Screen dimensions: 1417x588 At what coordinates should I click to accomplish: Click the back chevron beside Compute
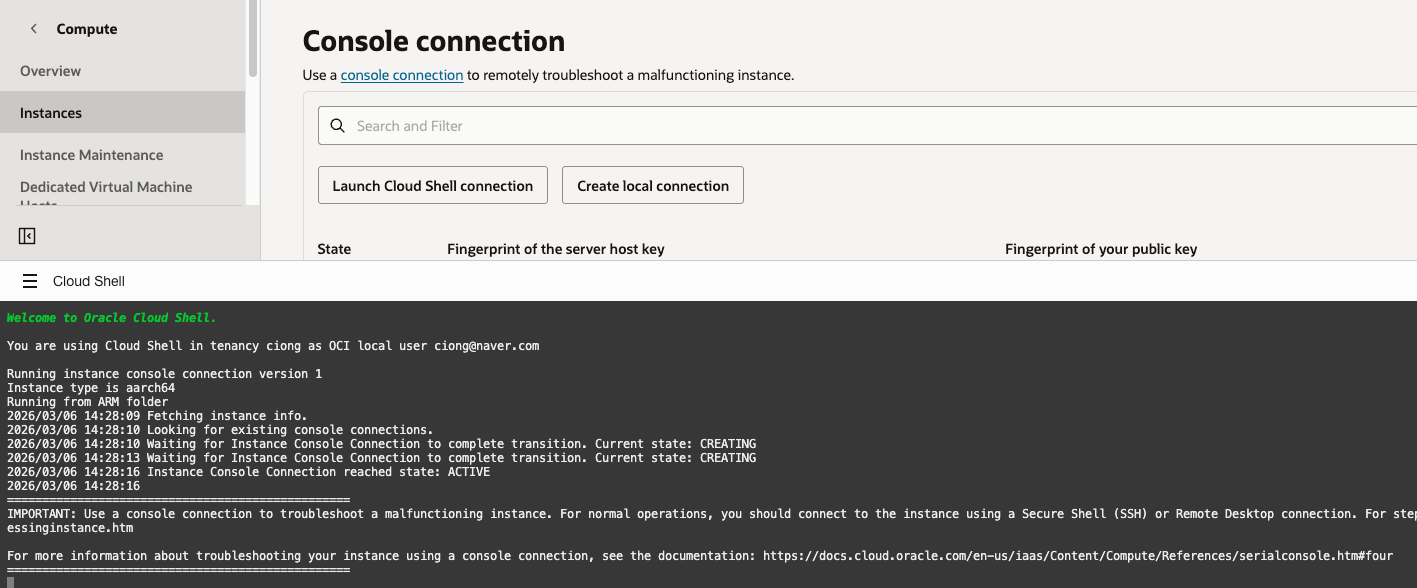(x=34, y=29)
